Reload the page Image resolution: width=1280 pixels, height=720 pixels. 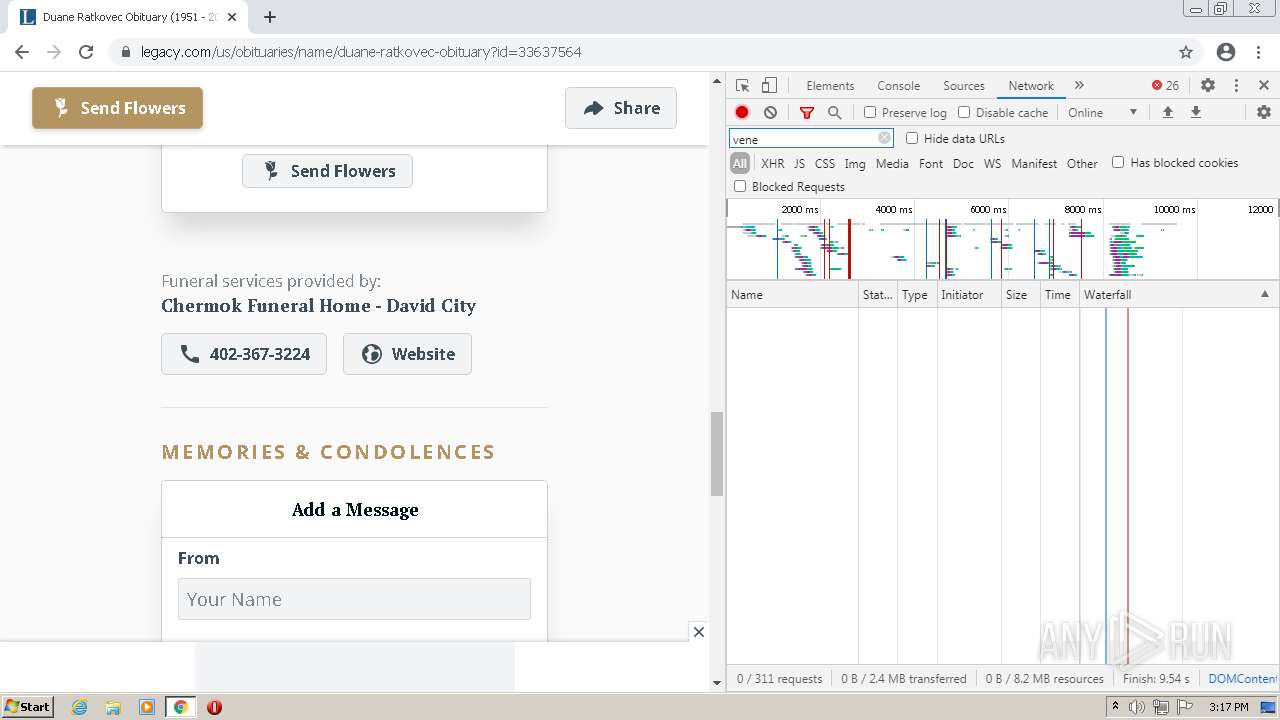86,52
